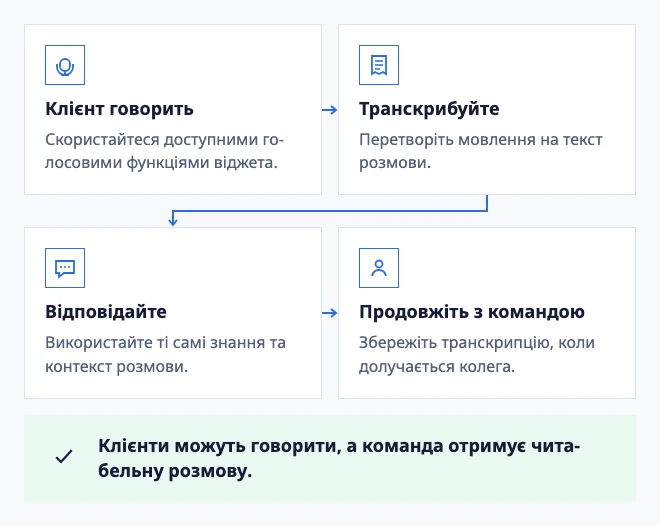Click text Збережіть транскрипцію, коли долучається колега
660x526 pixels.
click(477, 354)
